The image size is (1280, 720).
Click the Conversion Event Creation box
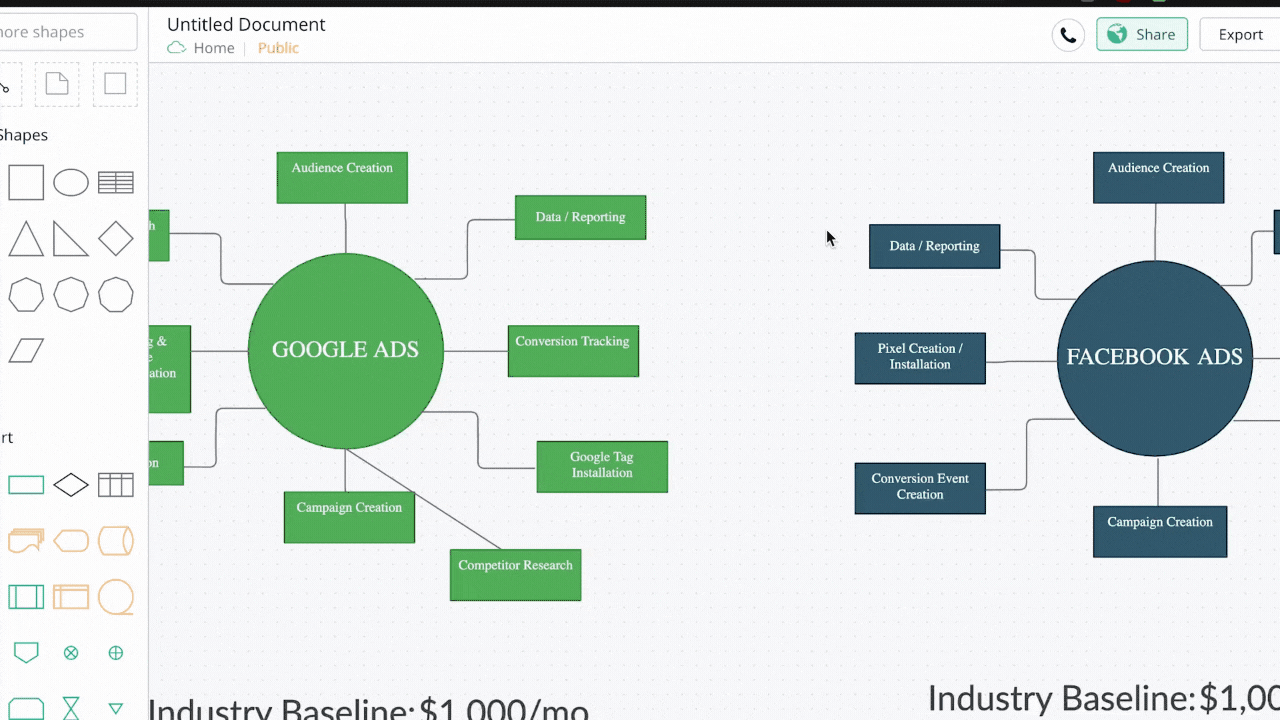(920, 488)
